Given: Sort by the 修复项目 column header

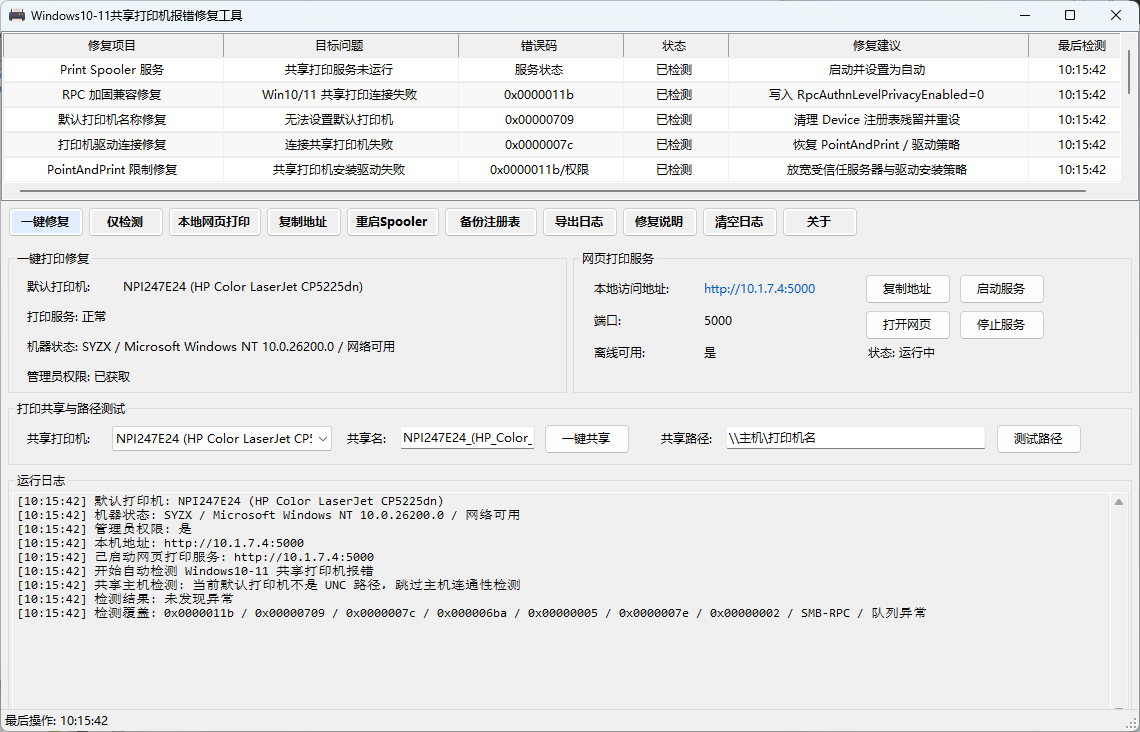Looking at the screenshot, I should (x=113, y=45).
